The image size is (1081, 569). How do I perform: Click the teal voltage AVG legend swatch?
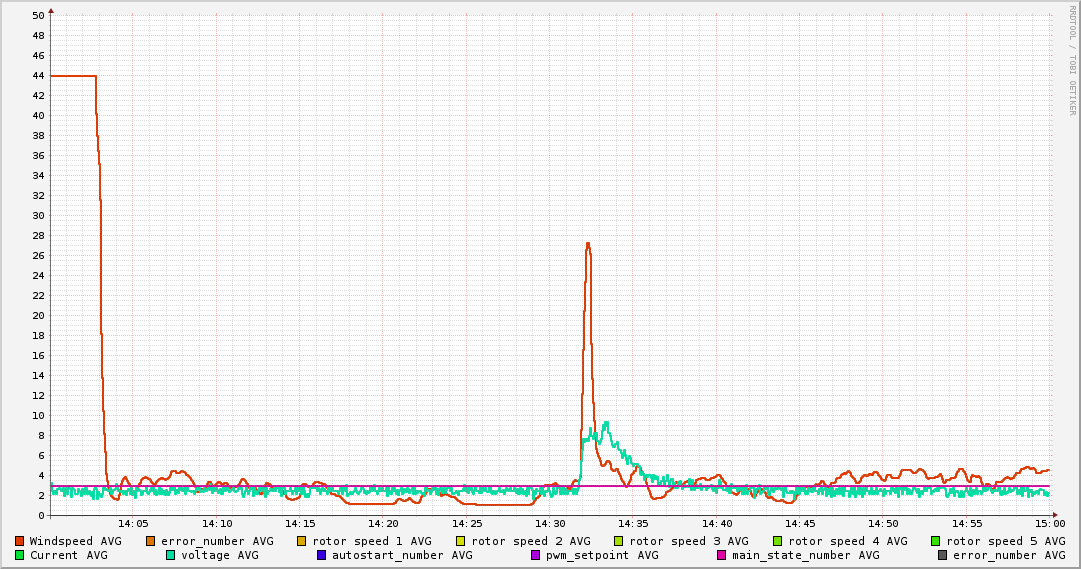[x=171, y=555]
